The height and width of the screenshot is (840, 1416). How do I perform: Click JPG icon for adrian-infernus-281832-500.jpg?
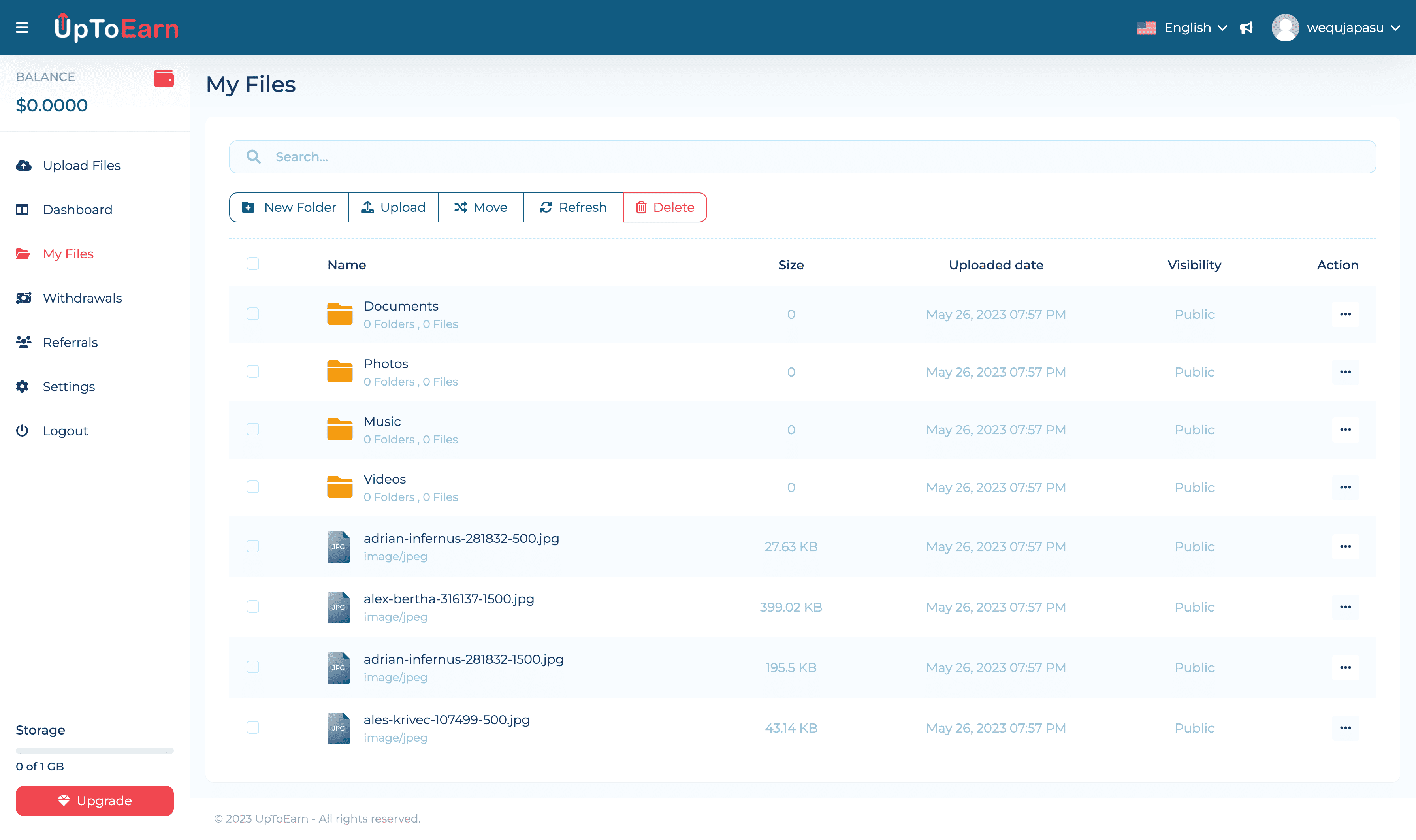click(339, 547)
